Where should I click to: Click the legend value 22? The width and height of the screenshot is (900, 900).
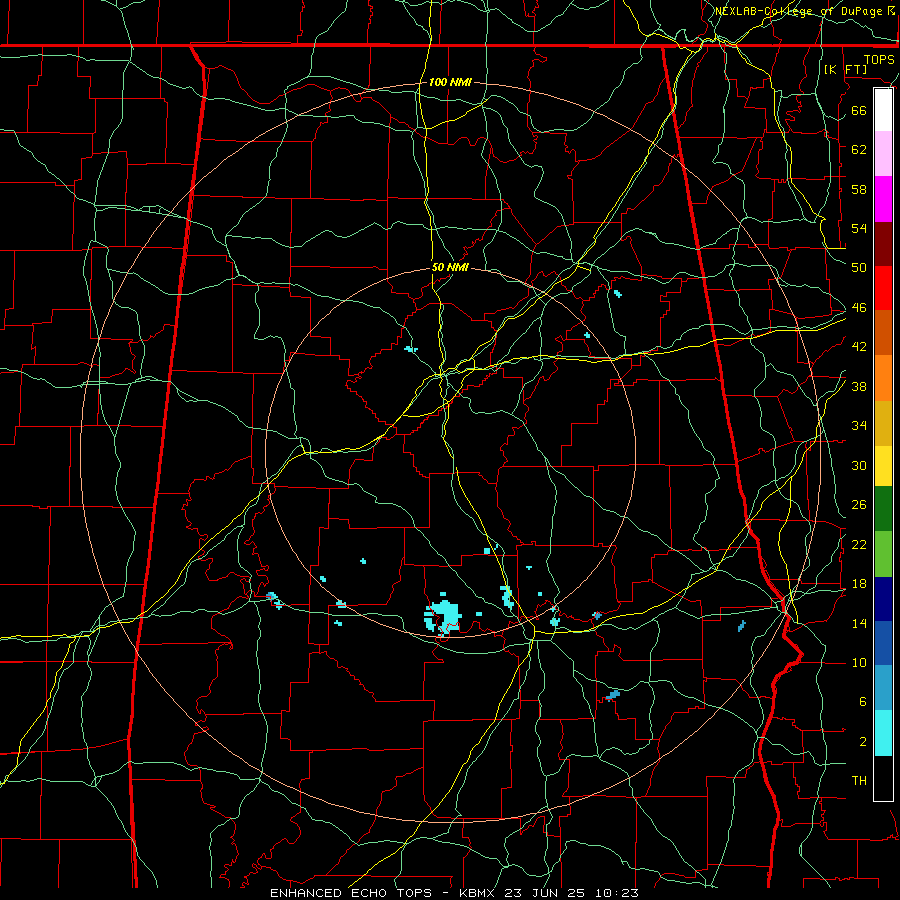pos(859,545)
